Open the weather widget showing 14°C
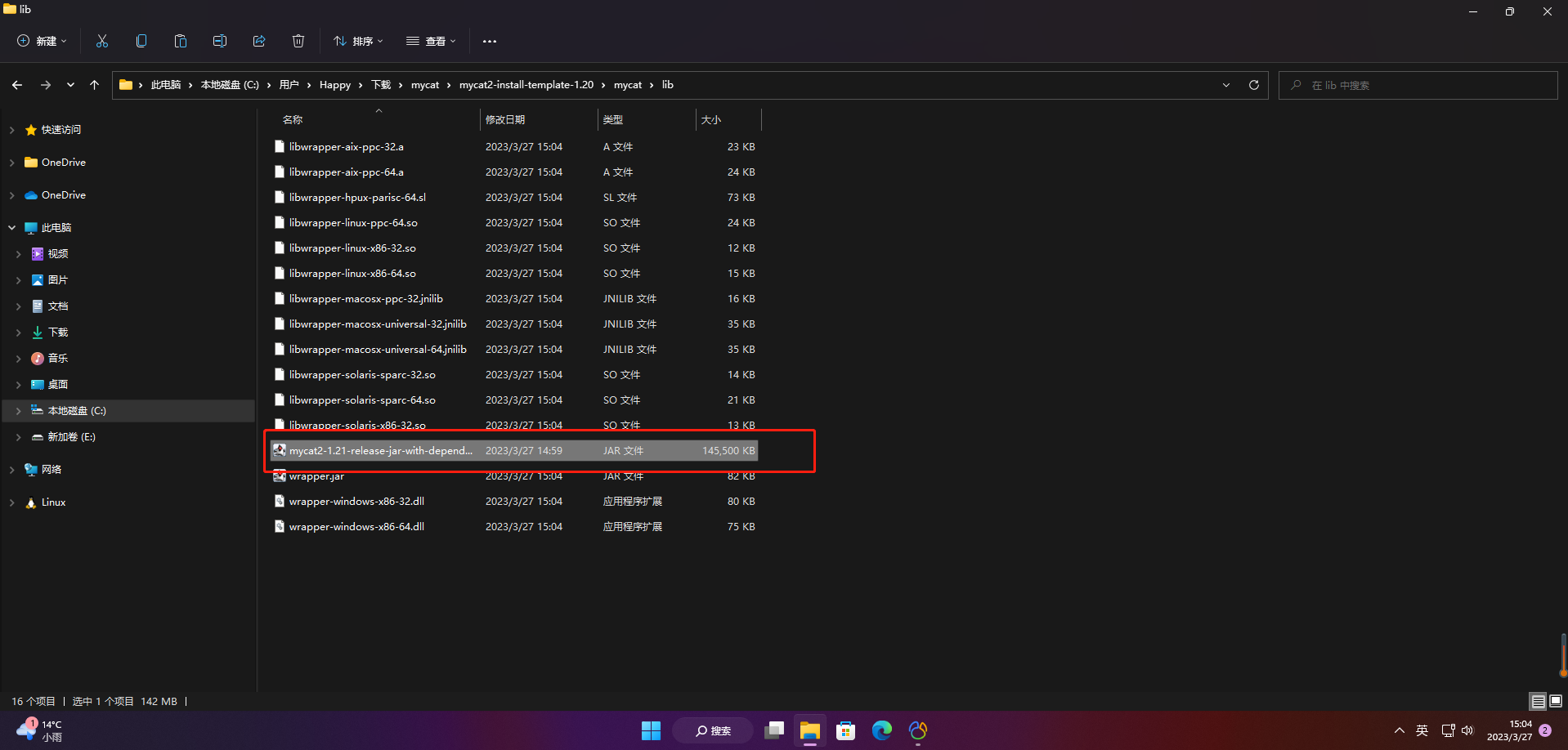The width and height of the screenshot is (1568, 750). 39,730
